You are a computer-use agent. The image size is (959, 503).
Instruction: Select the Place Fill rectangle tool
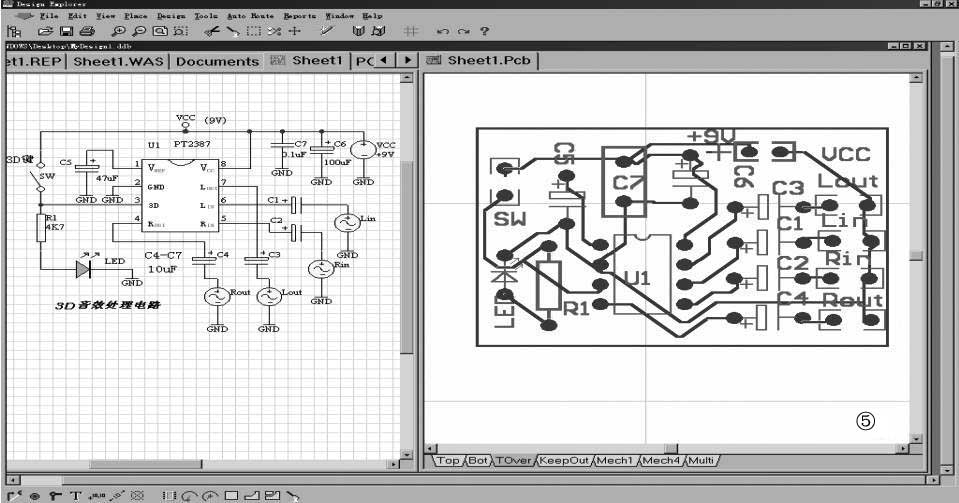(232, 495)
